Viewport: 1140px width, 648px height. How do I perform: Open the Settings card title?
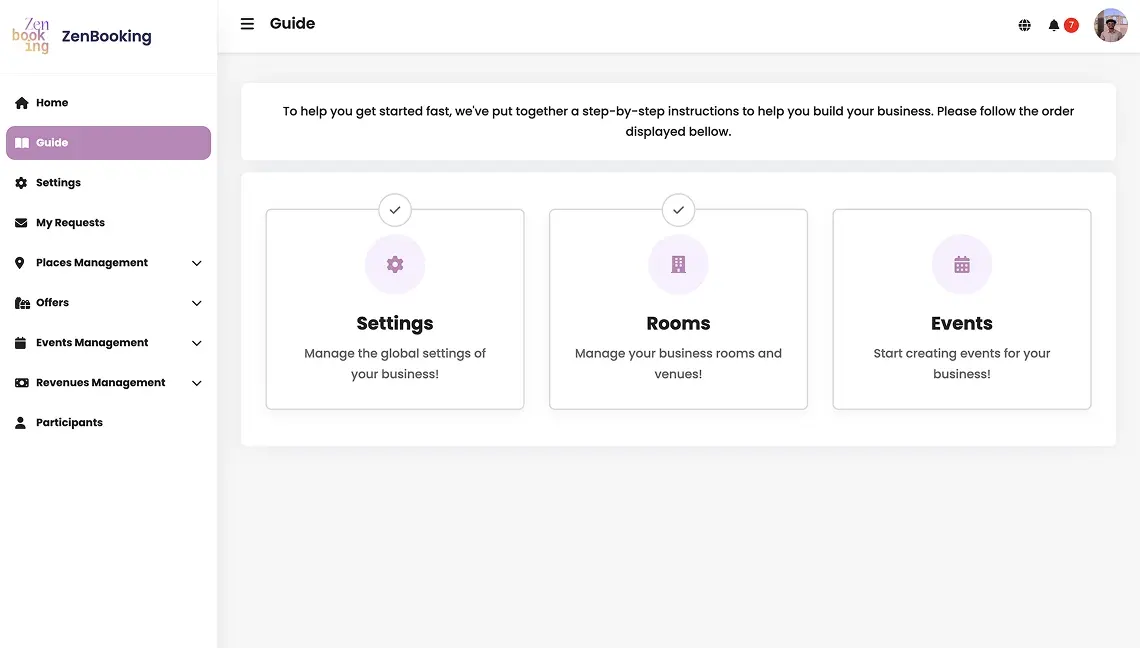(395, 323)
